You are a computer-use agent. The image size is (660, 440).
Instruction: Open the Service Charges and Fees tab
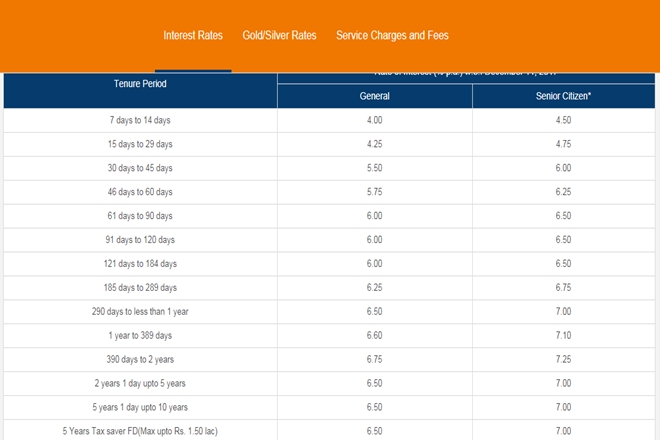click(x=392, y=36)
